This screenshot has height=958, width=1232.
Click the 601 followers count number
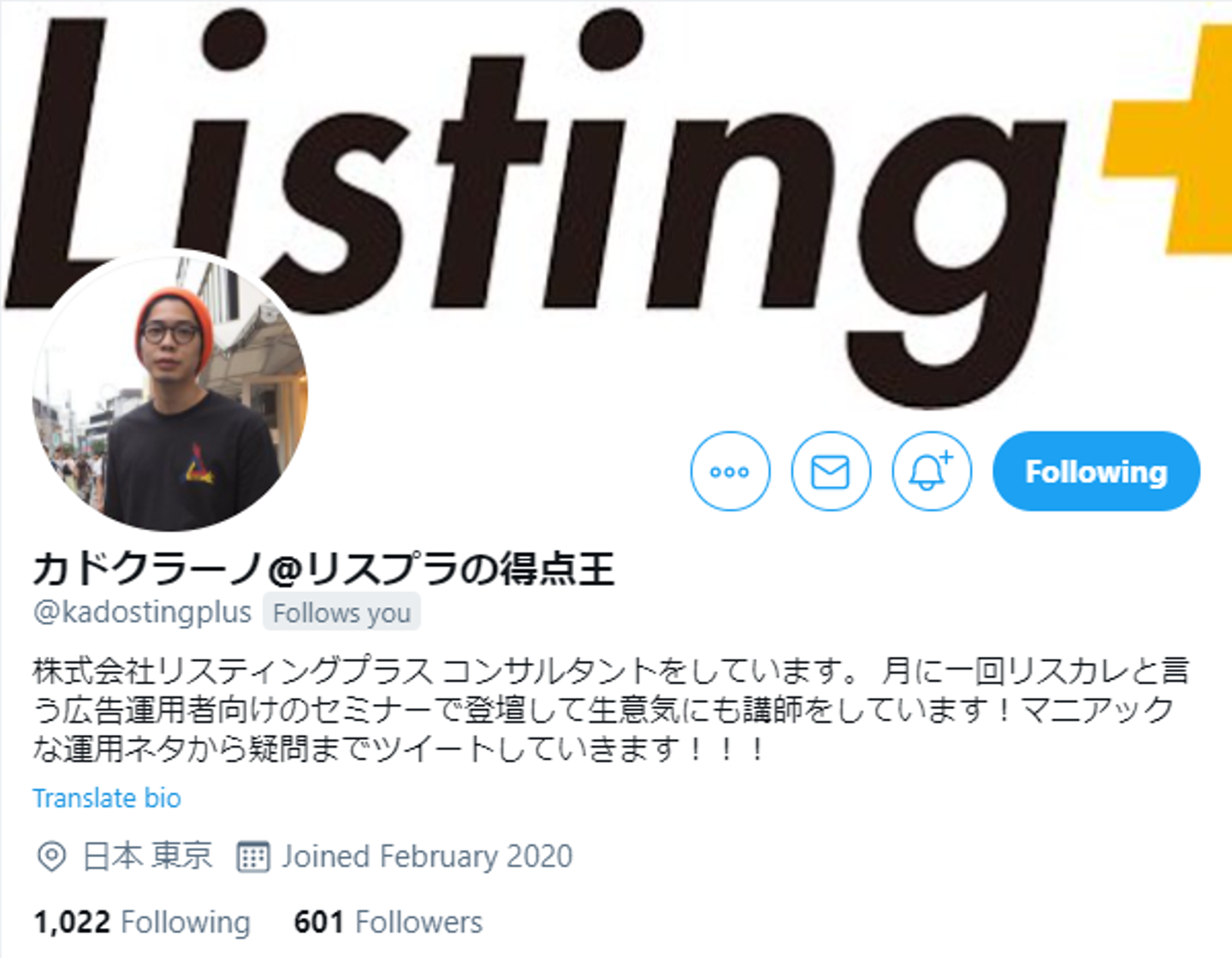[318, 922]
